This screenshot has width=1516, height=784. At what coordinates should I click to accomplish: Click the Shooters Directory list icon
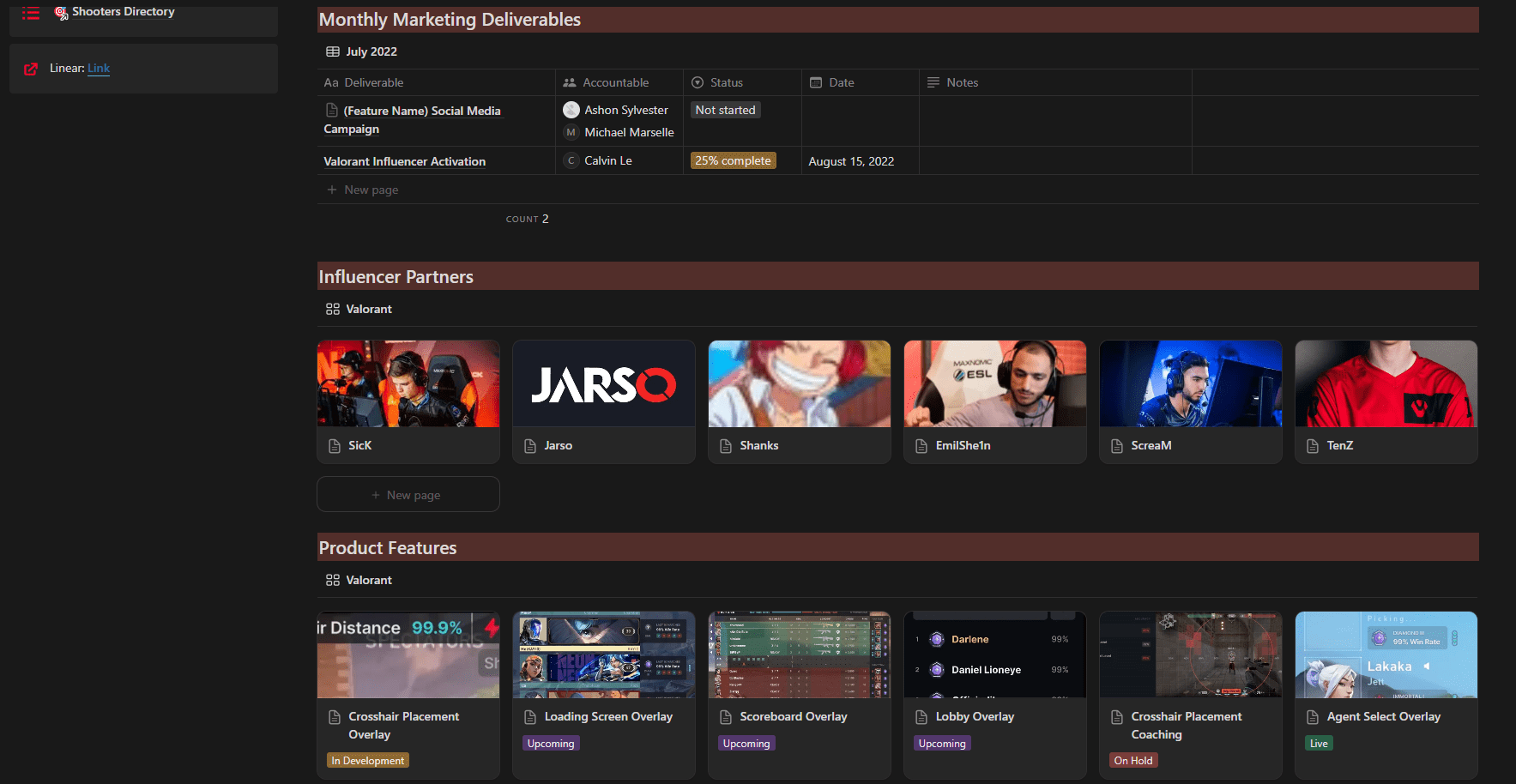pyautogui.click(x=31, y=13)
